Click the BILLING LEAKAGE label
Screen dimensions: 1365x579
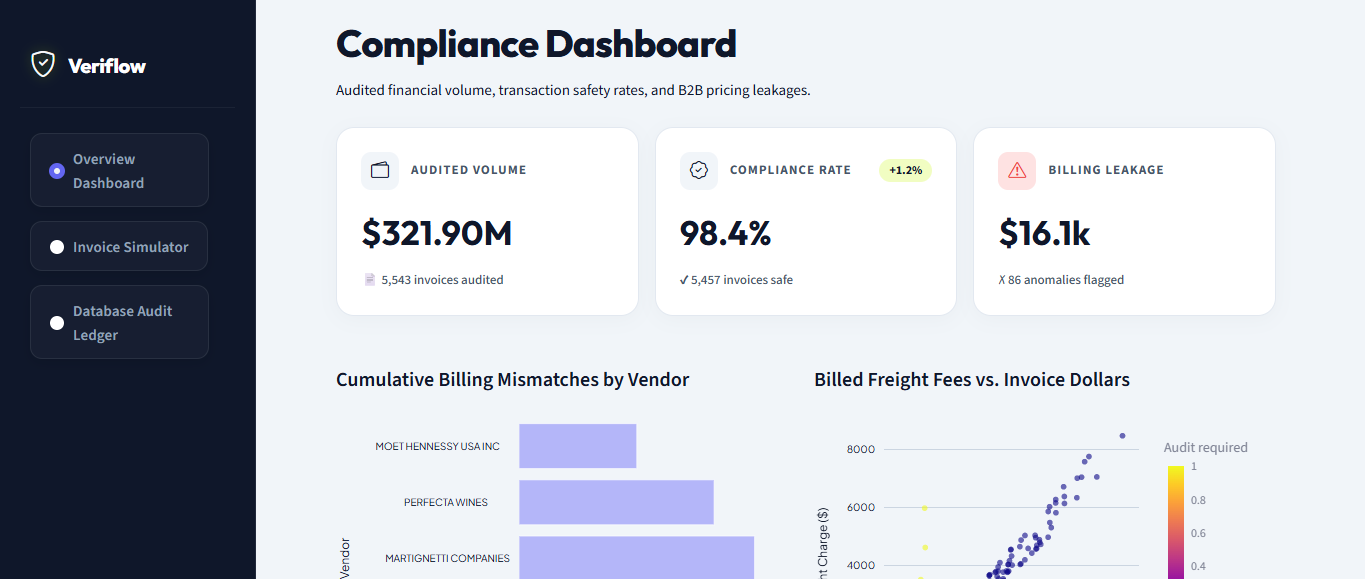[1106, 170]
